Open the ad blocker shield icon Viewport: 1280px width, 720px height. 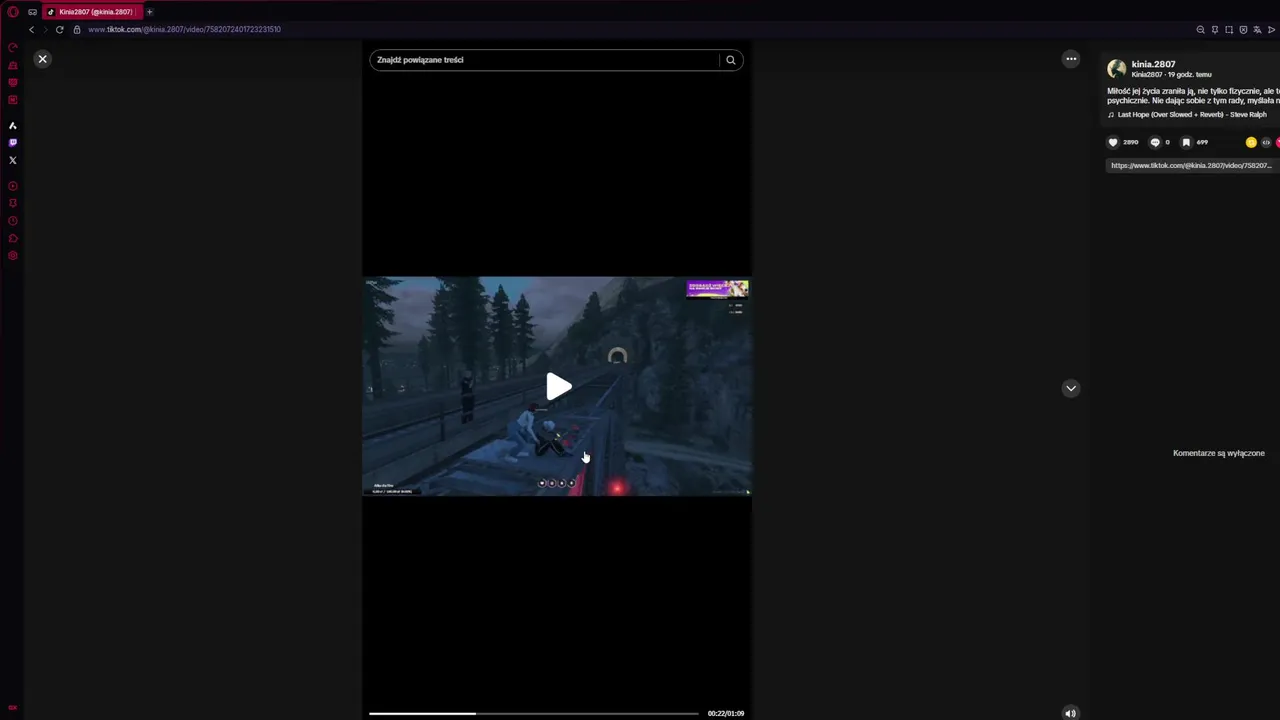tap(1243, 30)
